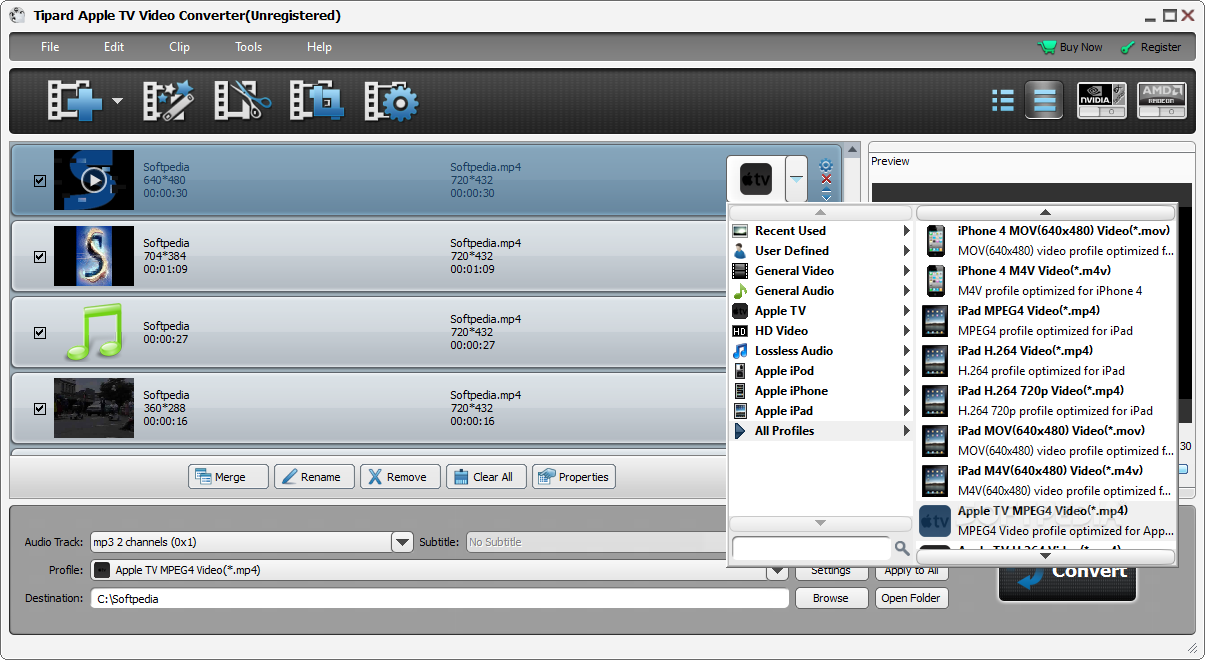Open the Profile combo box
Image resolution: width=1205 pixels, height=660 pixels.
click(439, 570)
